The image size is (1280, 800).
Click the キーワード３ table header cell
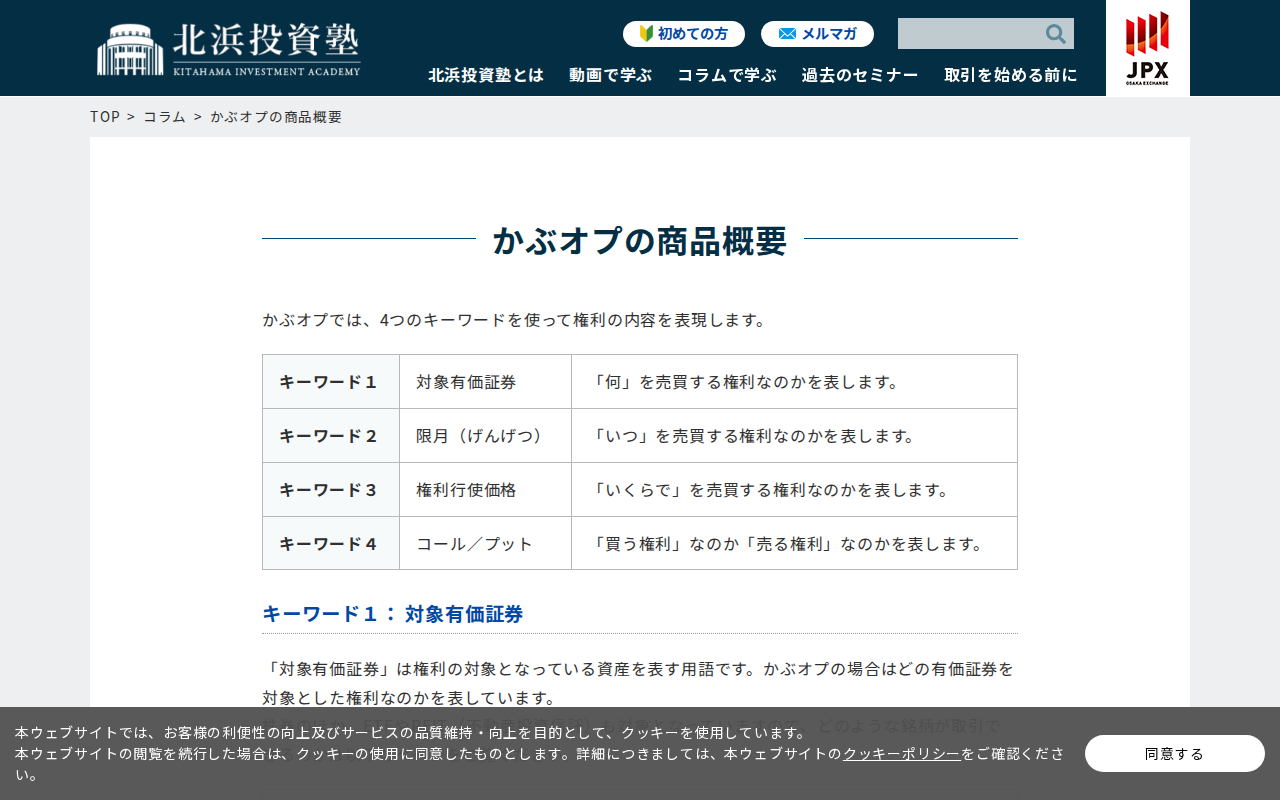click(331, 490)
